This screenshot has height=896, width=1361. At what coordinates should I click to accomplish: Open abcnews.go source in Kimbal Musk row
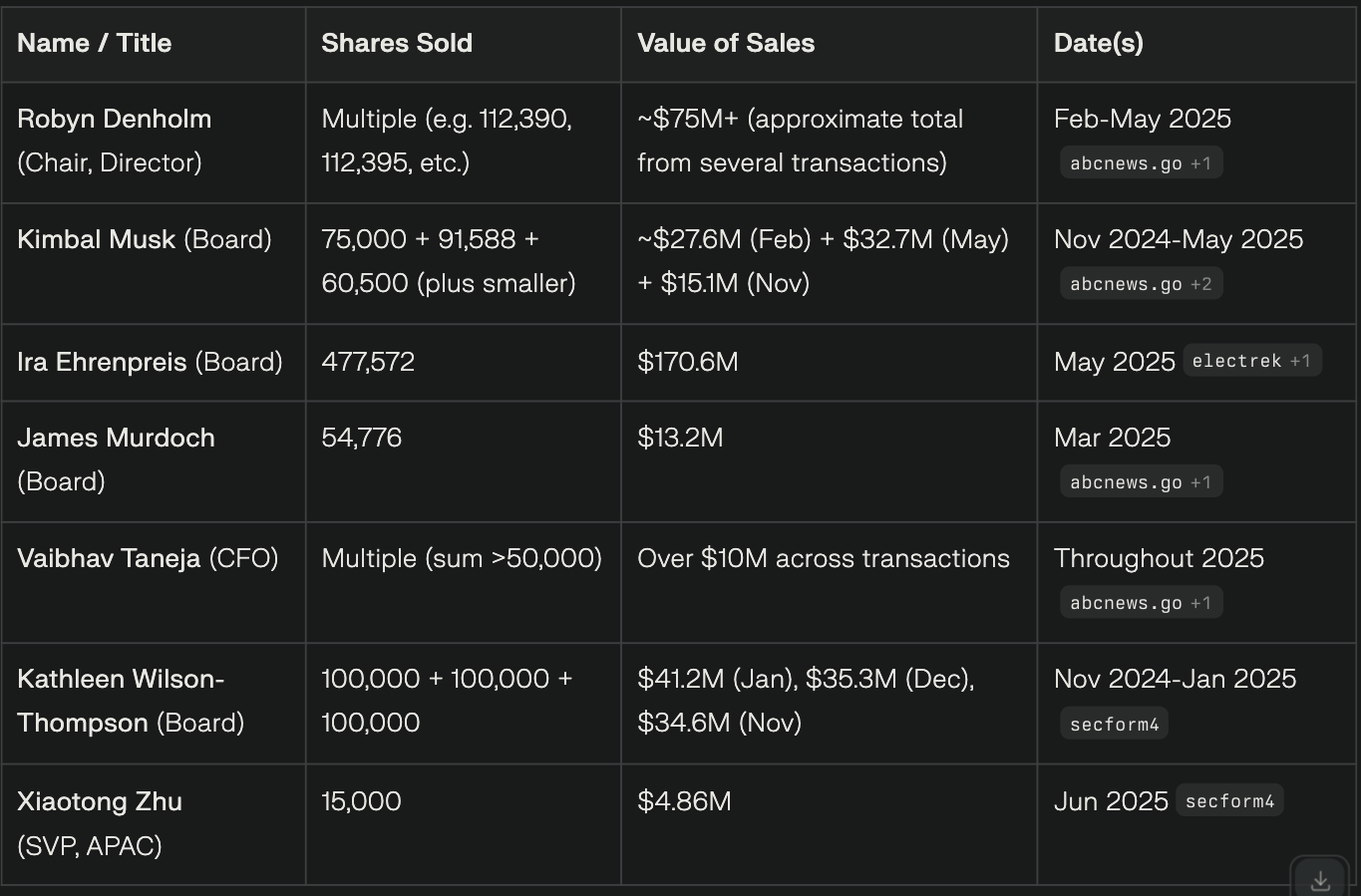point(1141,284)
